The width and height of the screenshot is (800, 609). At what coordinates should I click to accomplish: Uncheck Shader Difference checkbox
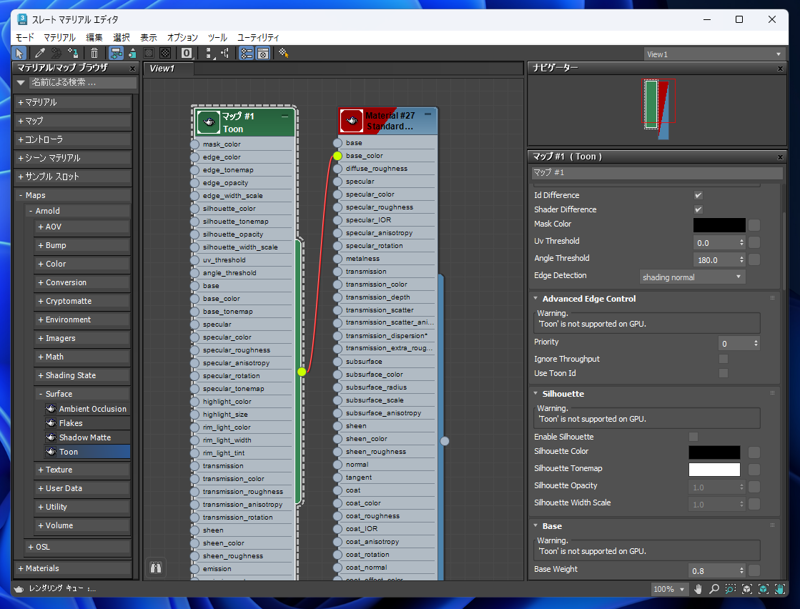(698, 210)
